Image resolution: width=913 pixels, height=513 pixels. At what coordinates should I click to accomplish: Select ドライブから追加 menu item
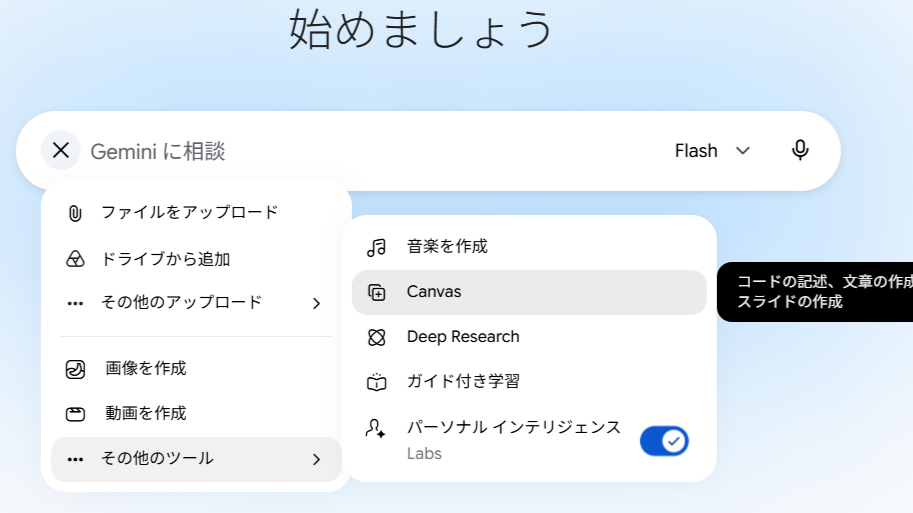(x=196, y=259)
